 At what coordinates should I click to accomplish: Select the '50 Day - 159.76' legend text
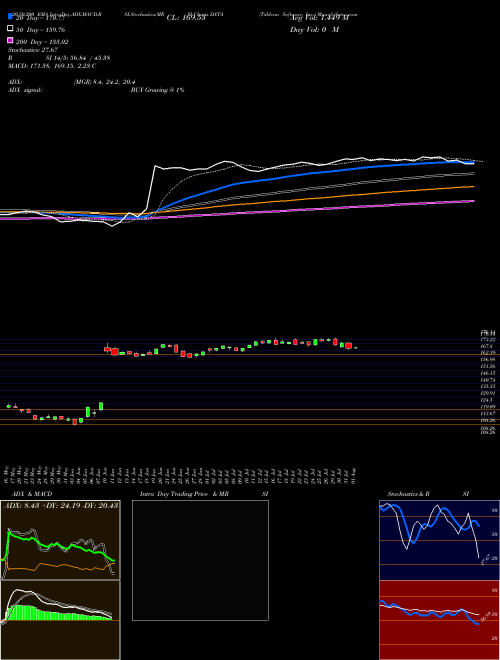coord(41,30)
